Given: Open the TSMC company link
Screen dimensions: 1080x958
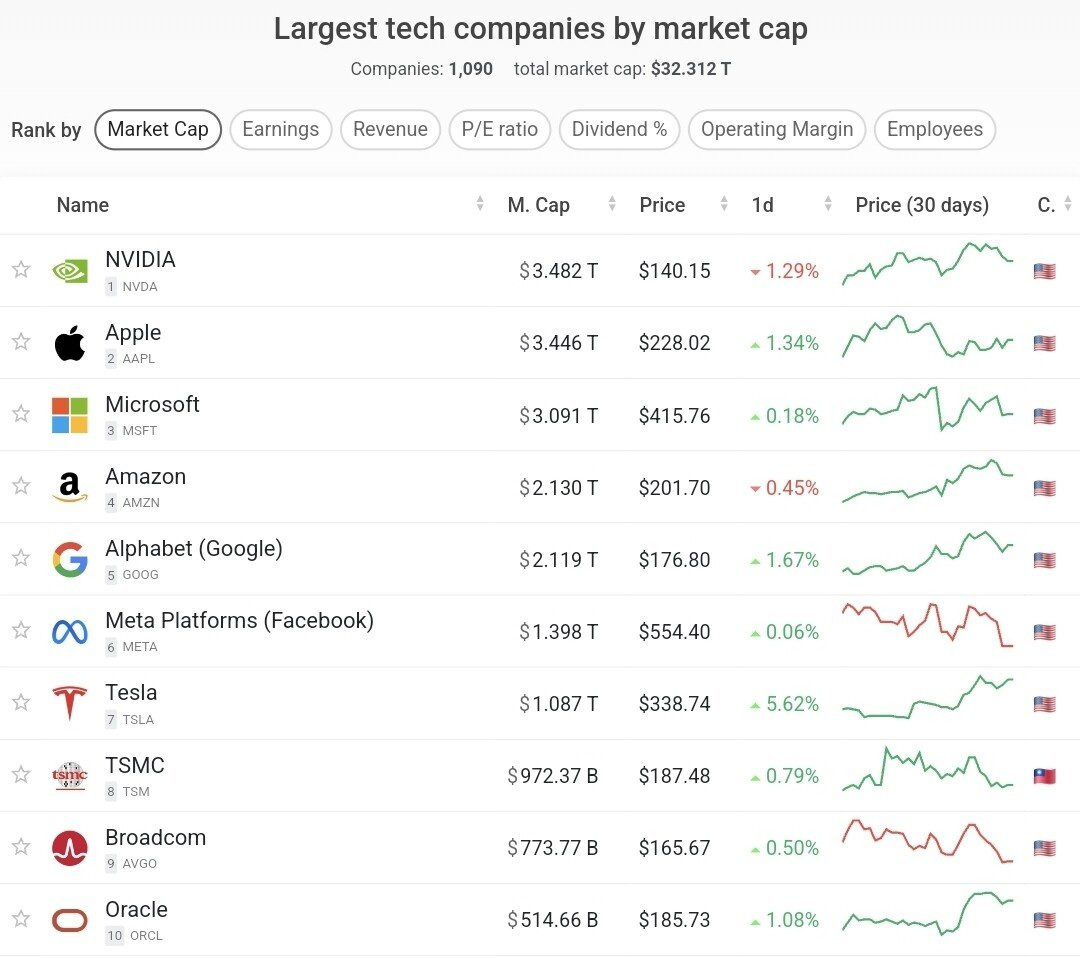Looking at the screenshot, I should coord(135,765).
